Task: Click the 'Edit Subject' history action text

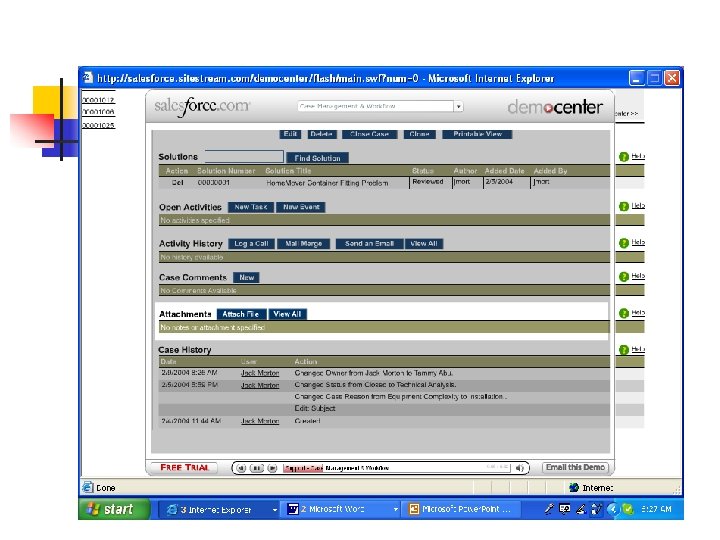Action: click(x=315, y=409)
